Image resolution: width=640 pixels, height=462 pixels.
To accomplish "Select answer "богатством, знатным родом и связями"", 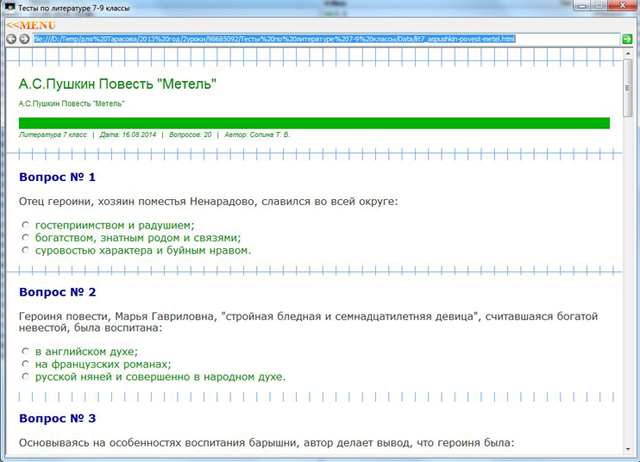I will coord(25,238).
